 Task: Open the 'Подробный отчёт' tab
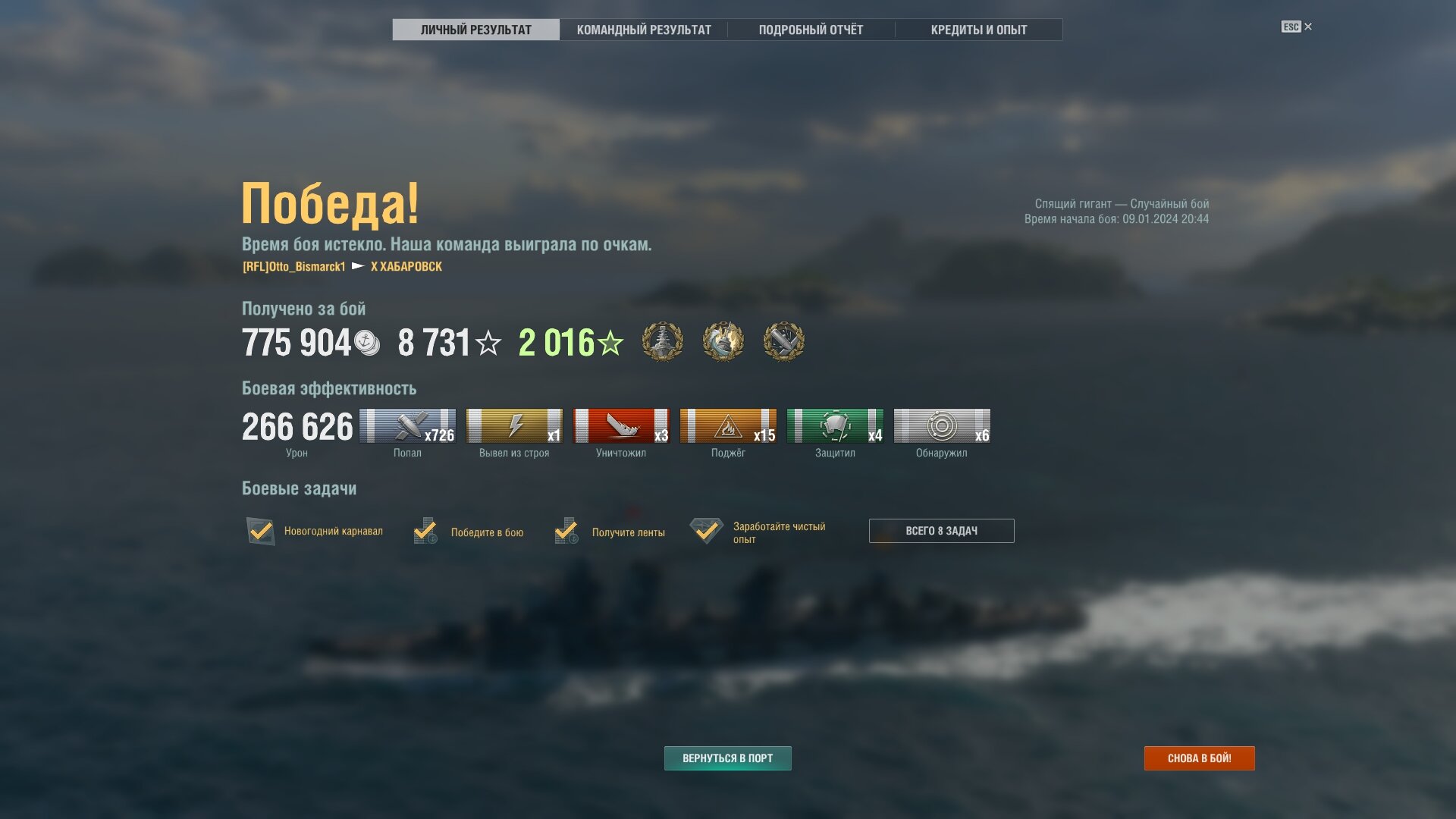point(811,30)
